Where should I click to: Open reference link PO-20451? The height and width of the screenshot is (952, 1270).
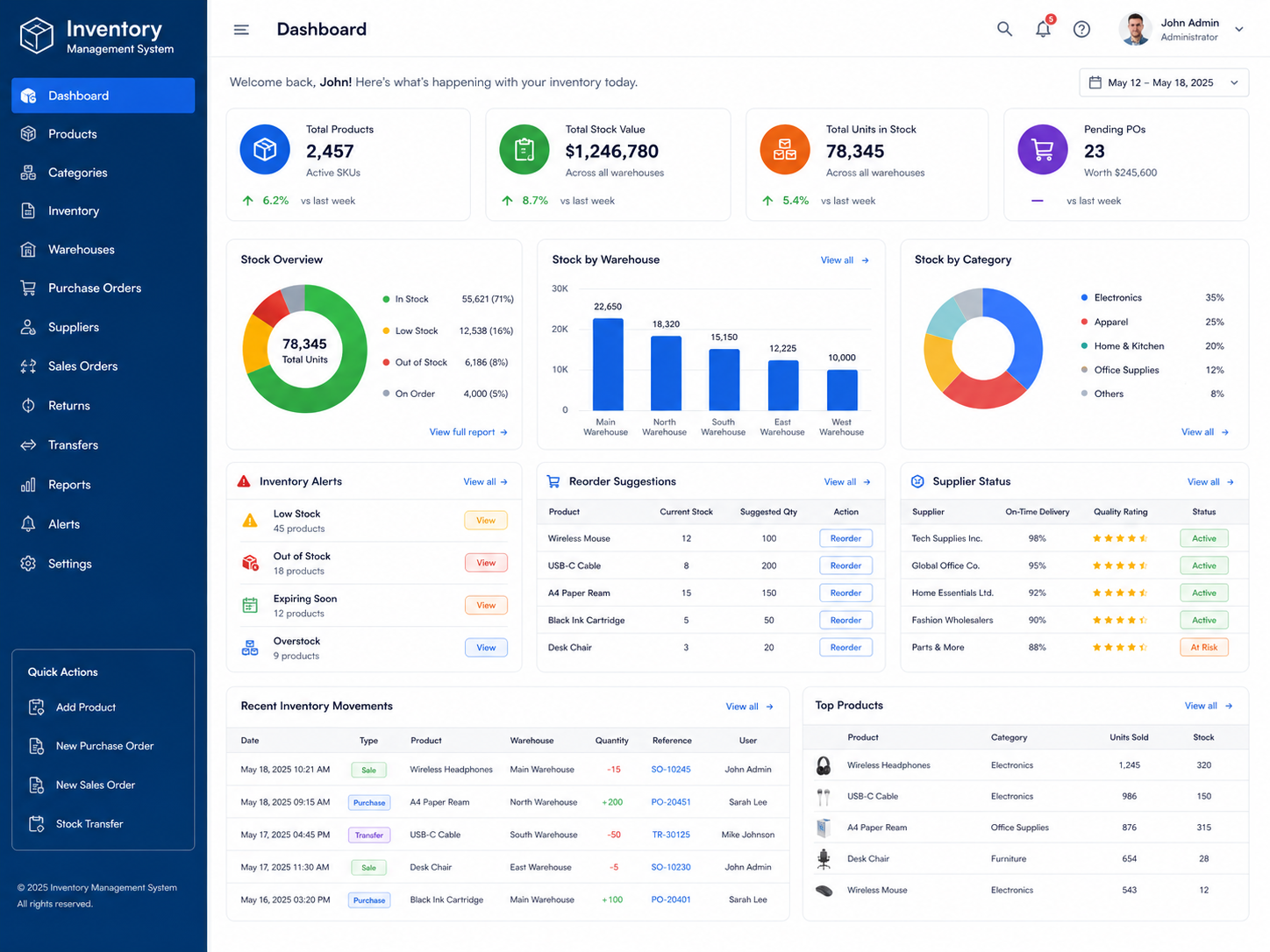671,802
